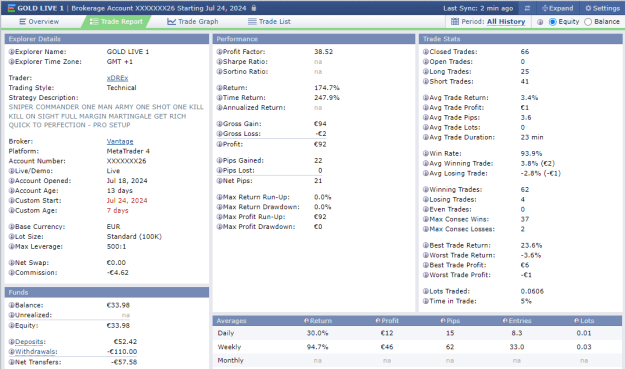Click the info icon left of Equity radio

[540, 22]
